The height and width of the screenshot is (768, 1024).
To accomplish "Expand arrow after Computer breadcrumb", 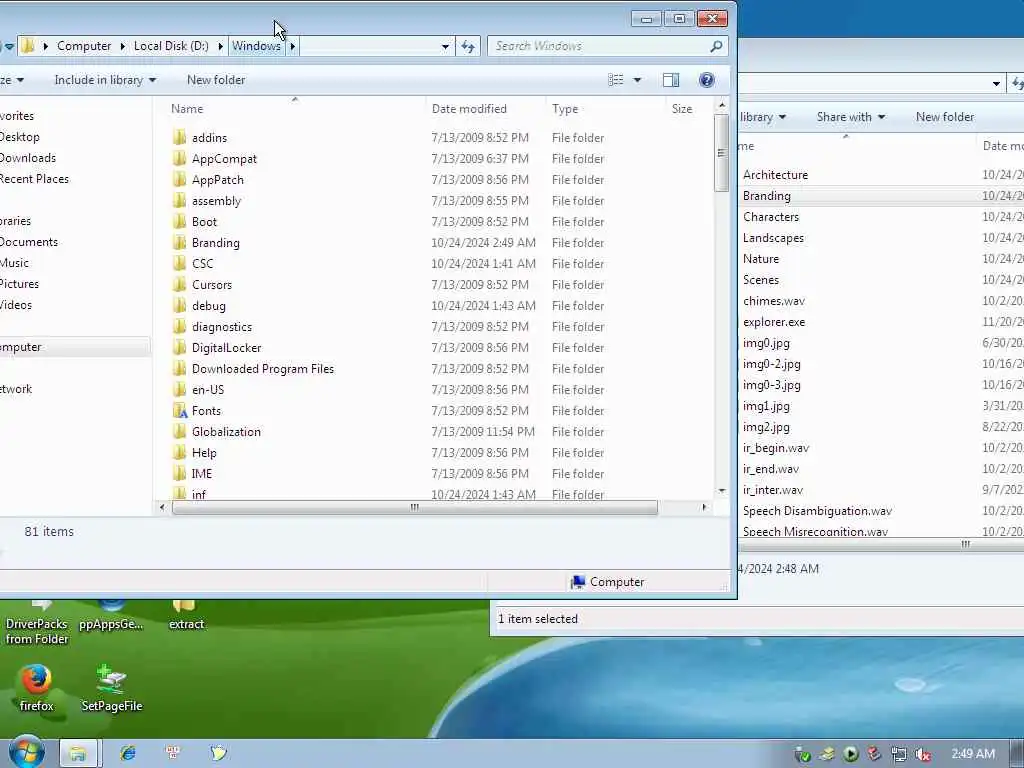I will [x=122, y=46].
